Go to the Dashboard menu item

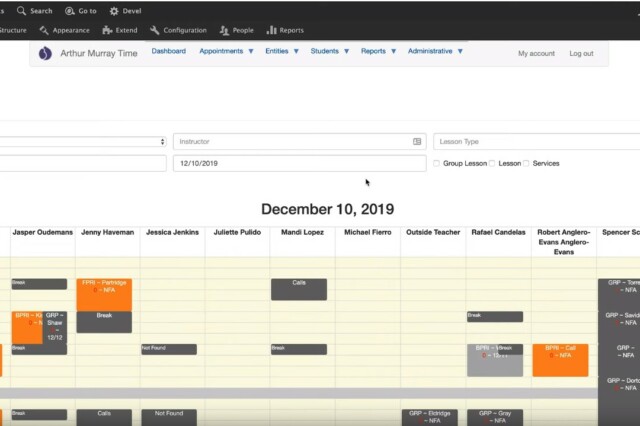[x=169, y=51]
